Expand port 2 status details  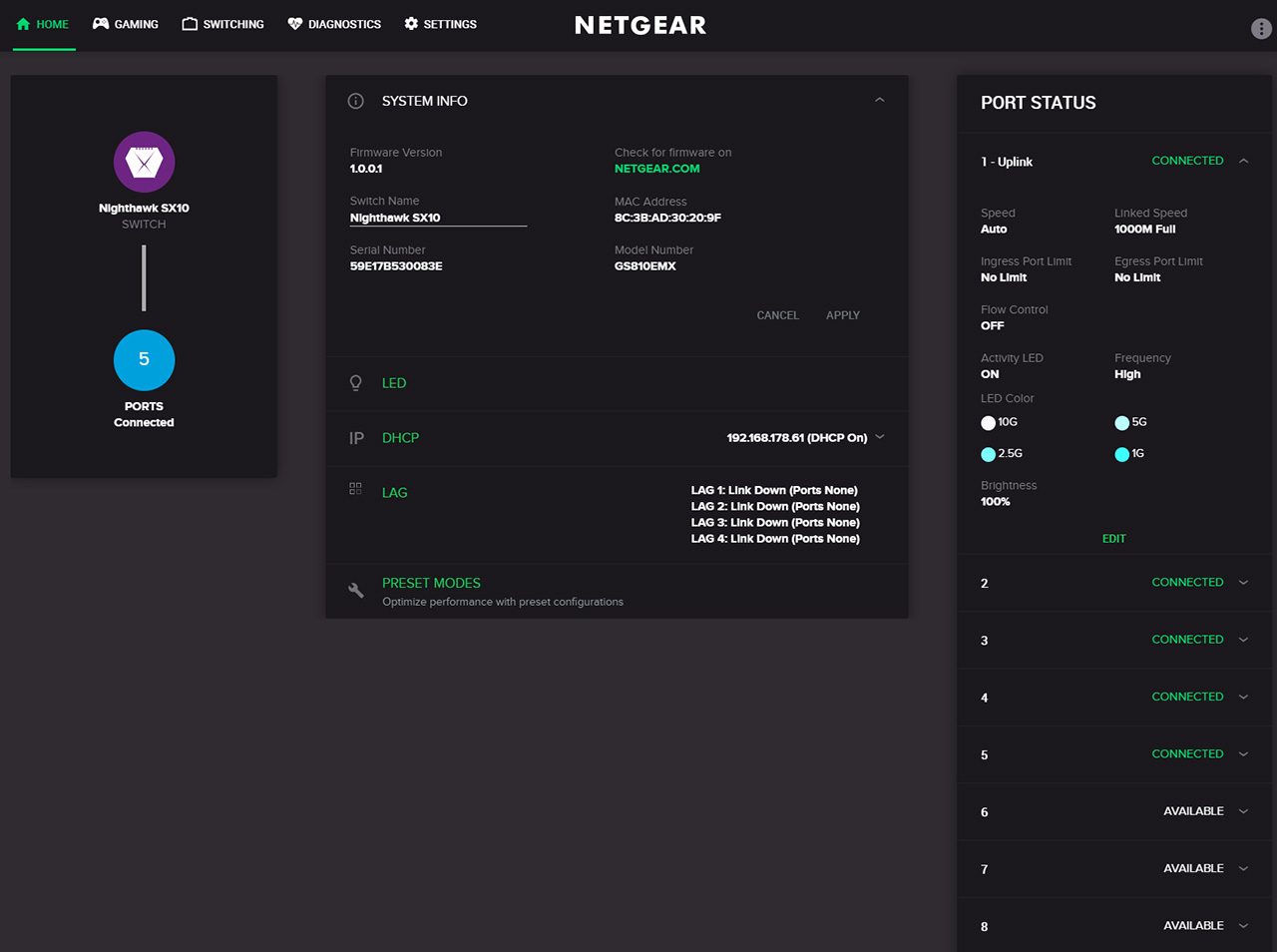coord(1243,583)
